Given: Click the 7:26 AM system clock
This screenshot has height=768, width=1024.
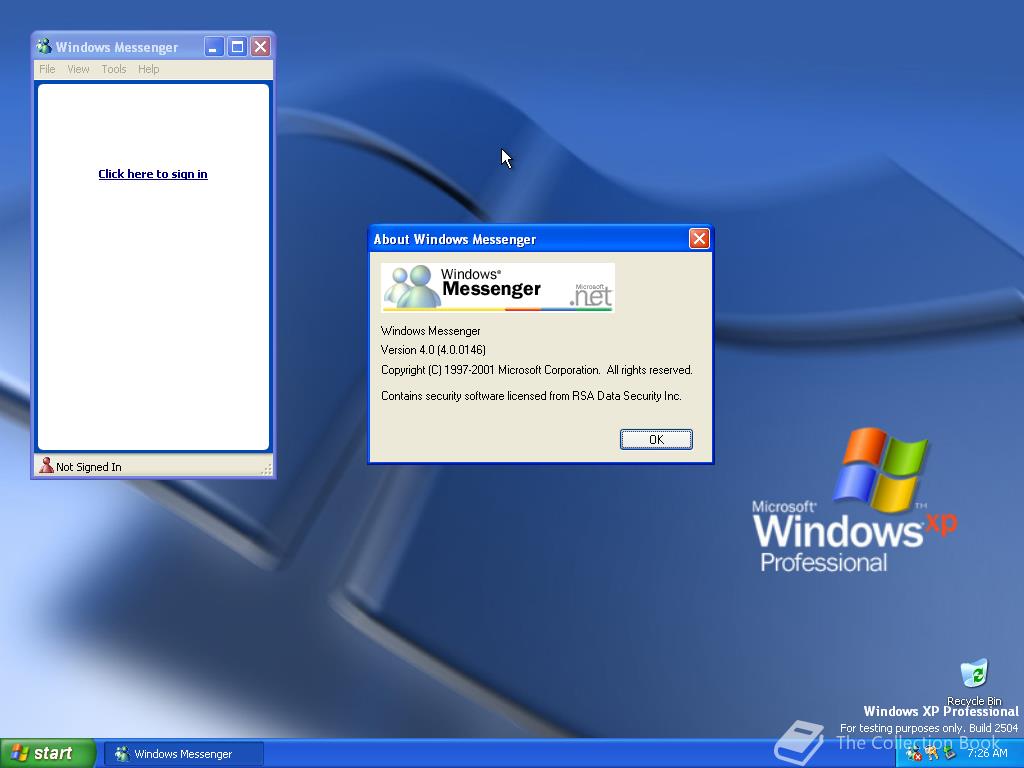Looking at the screenshot, I should [987, 753].
